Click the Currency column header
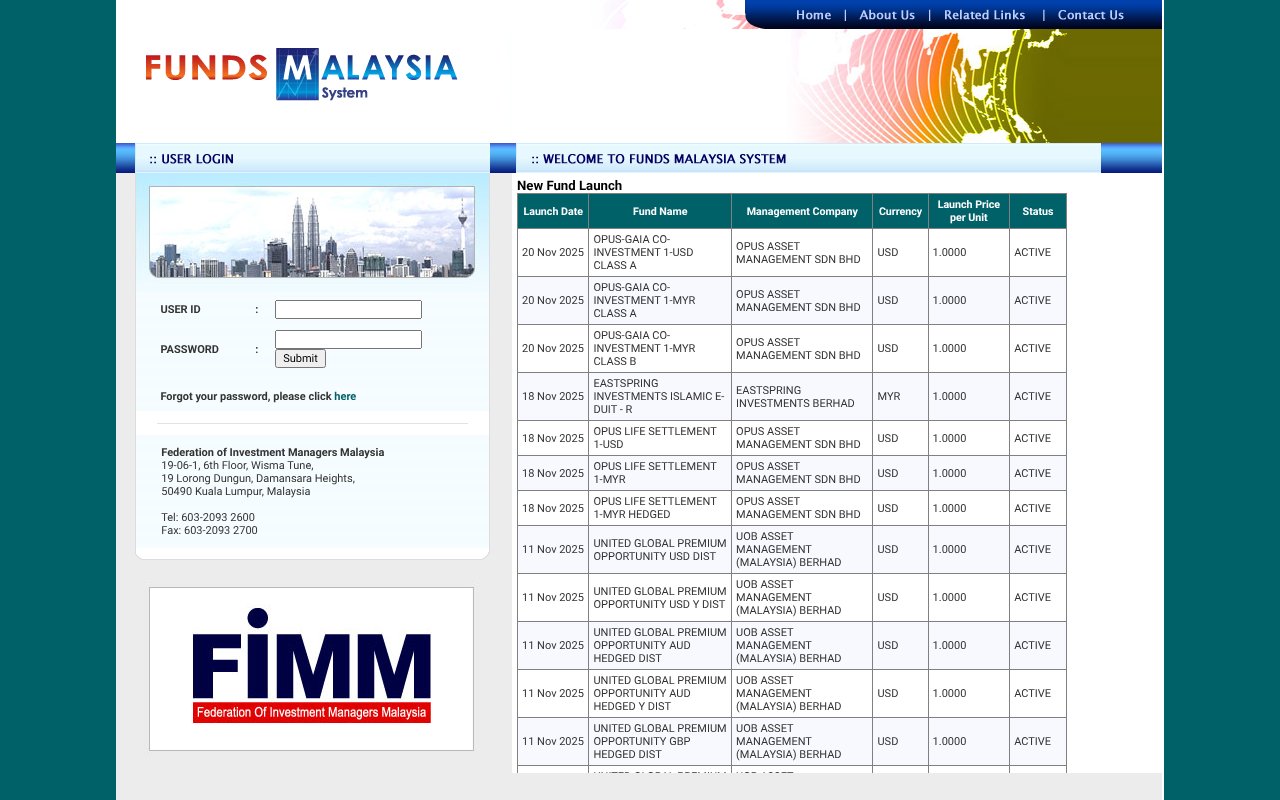 (x=900, y=211)
